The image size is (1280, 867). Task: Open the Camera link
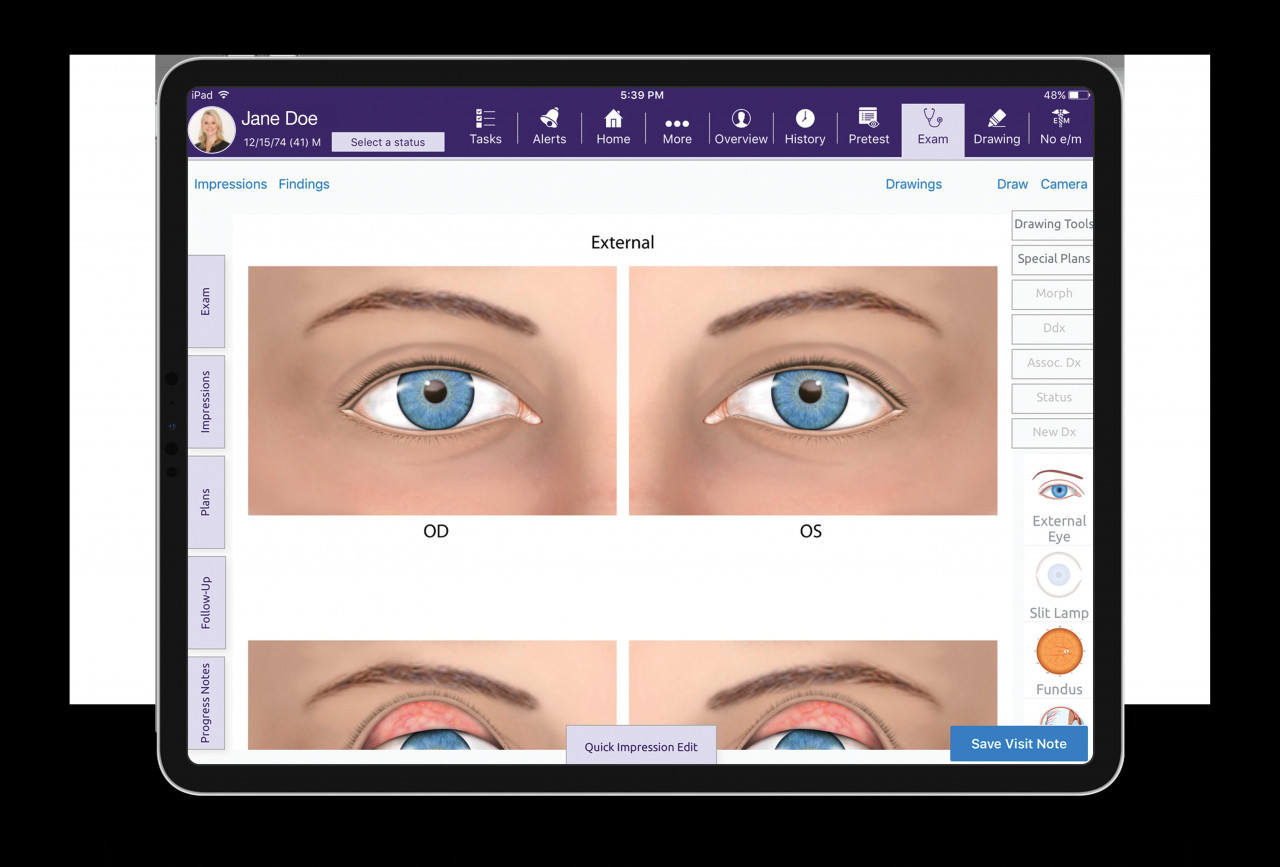[1063, 184]
